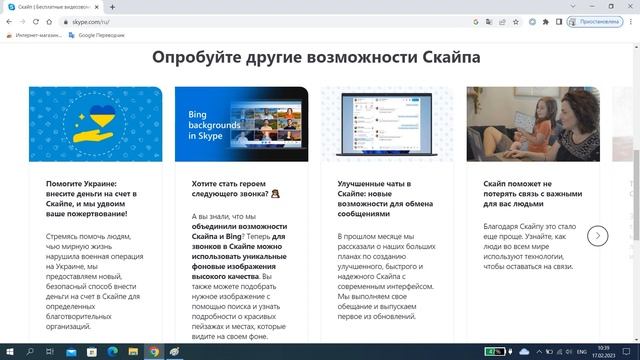
Task: Bookmark this page with the star
Action: (516, 22)
